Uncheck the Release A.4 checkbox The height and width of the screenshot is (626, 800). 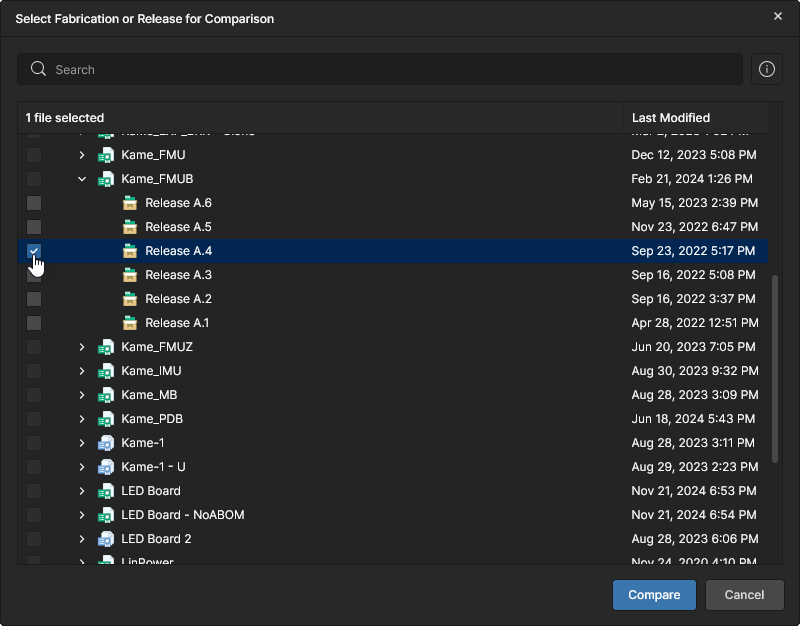pos(34,251)
